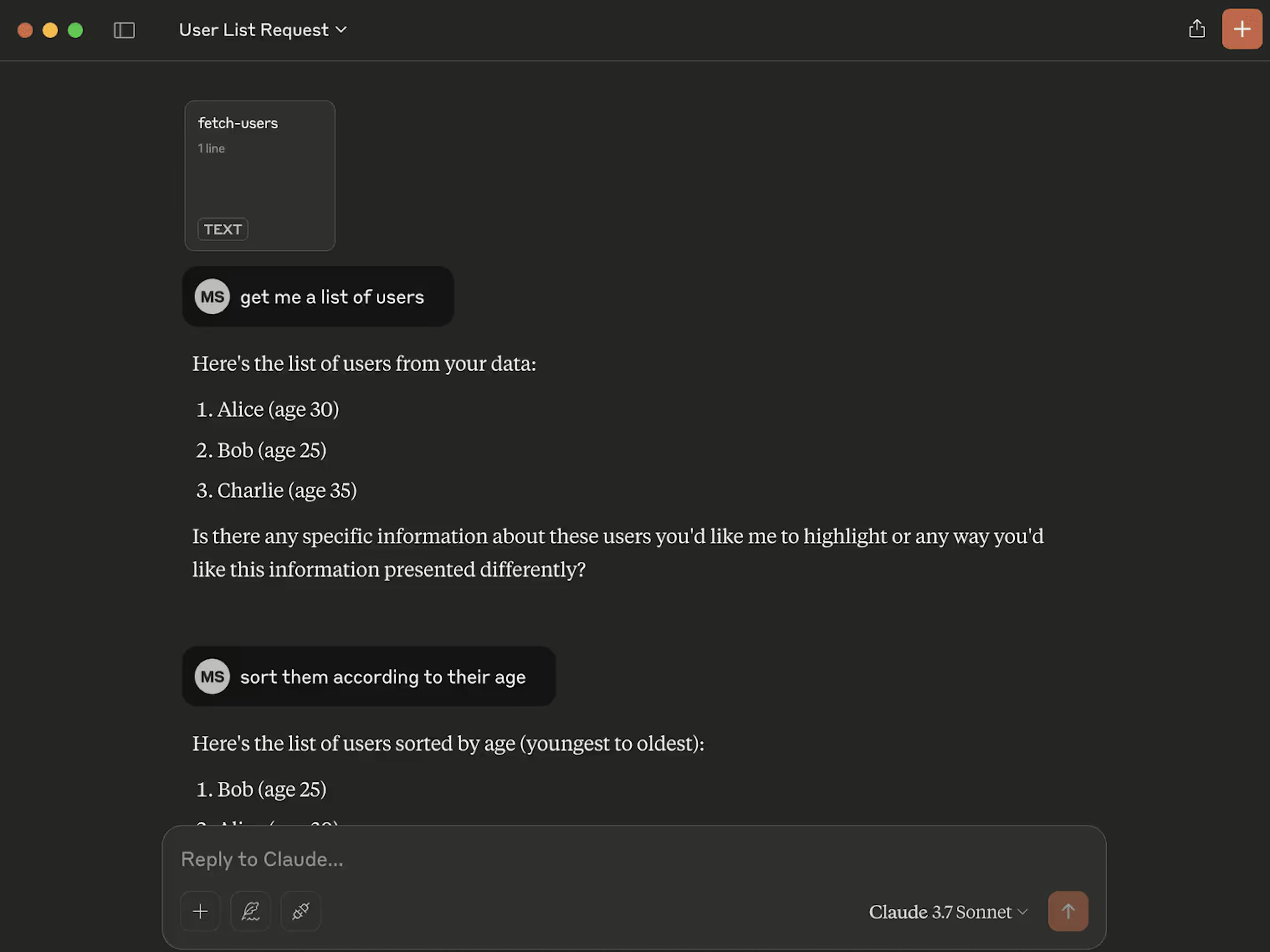1270x952 pixels.
Task: Click the "Alice (age 30)" list entry
Action: pos(278,409)
